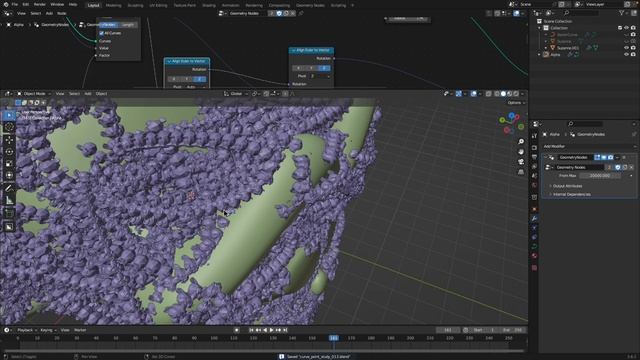Click the navigation gizmo blue Z axis
This screenshot has height=360, width=640.
(x=512, y=116)
